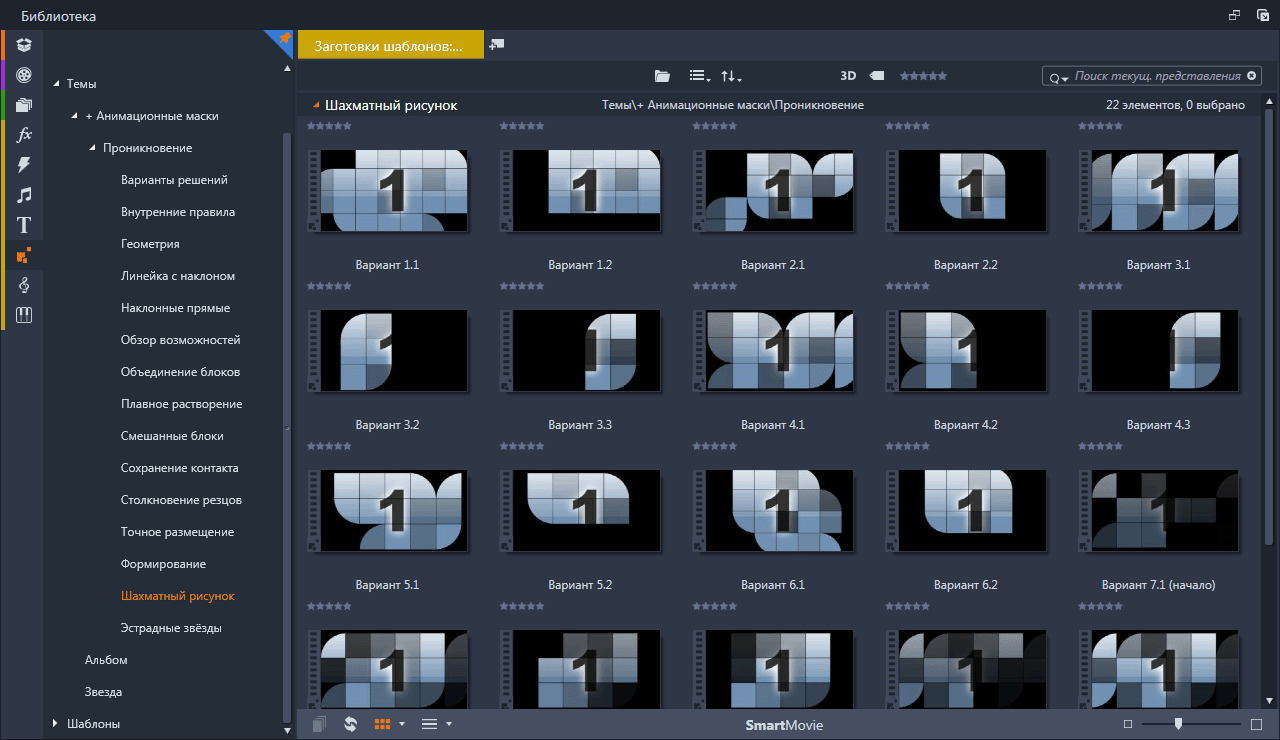Click the large thumbnail size icon

point(1257,724)
